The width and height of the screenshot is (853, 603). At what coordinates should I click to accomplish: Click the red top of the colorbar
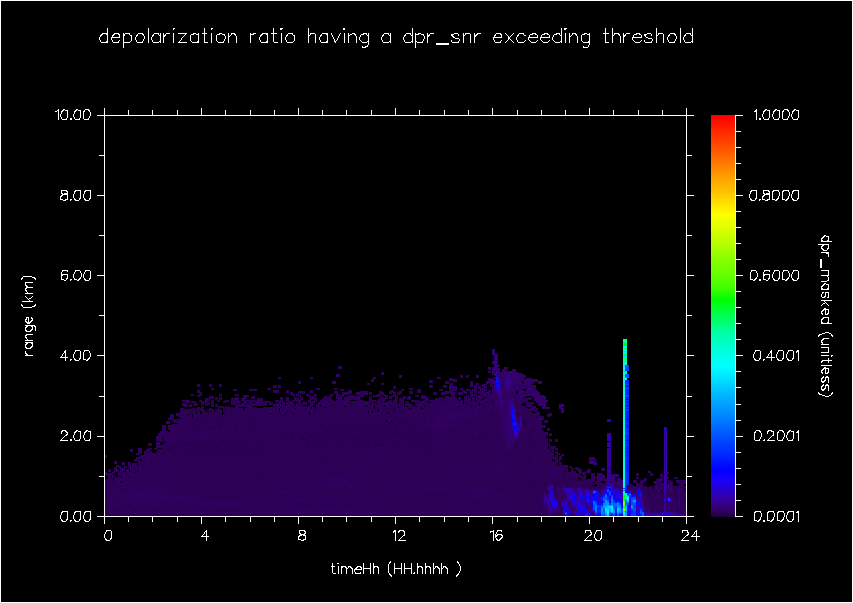(x=723, y=121)
